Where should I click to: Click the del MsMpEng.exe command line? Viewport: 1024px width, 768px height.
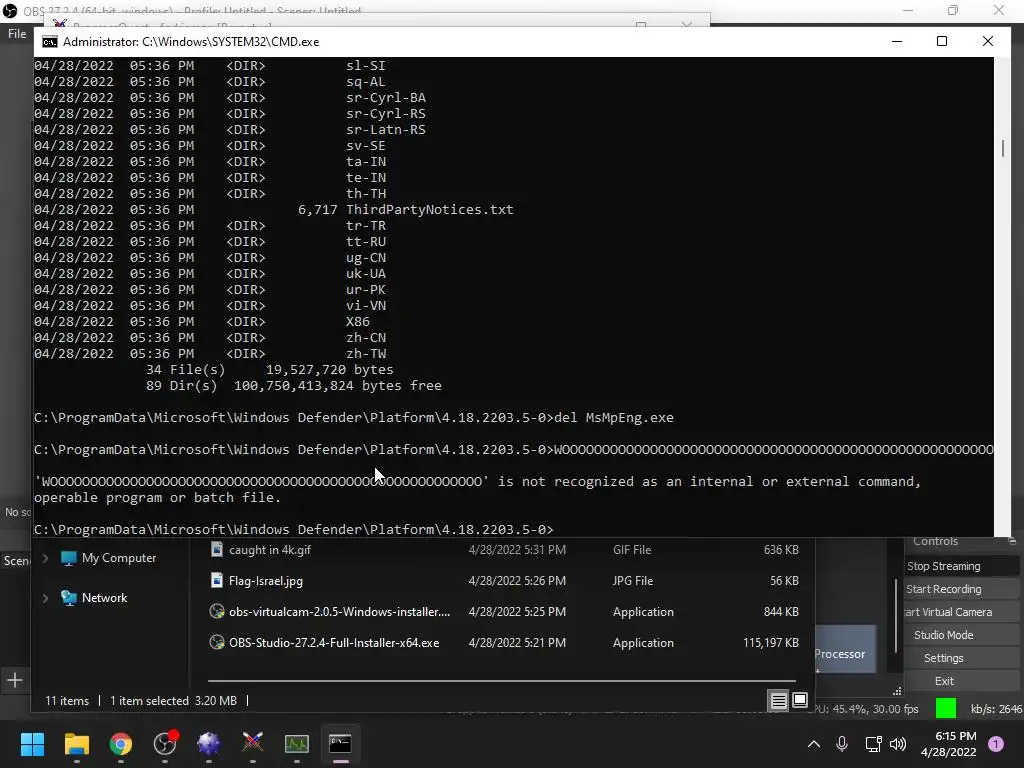click(353, 417)
